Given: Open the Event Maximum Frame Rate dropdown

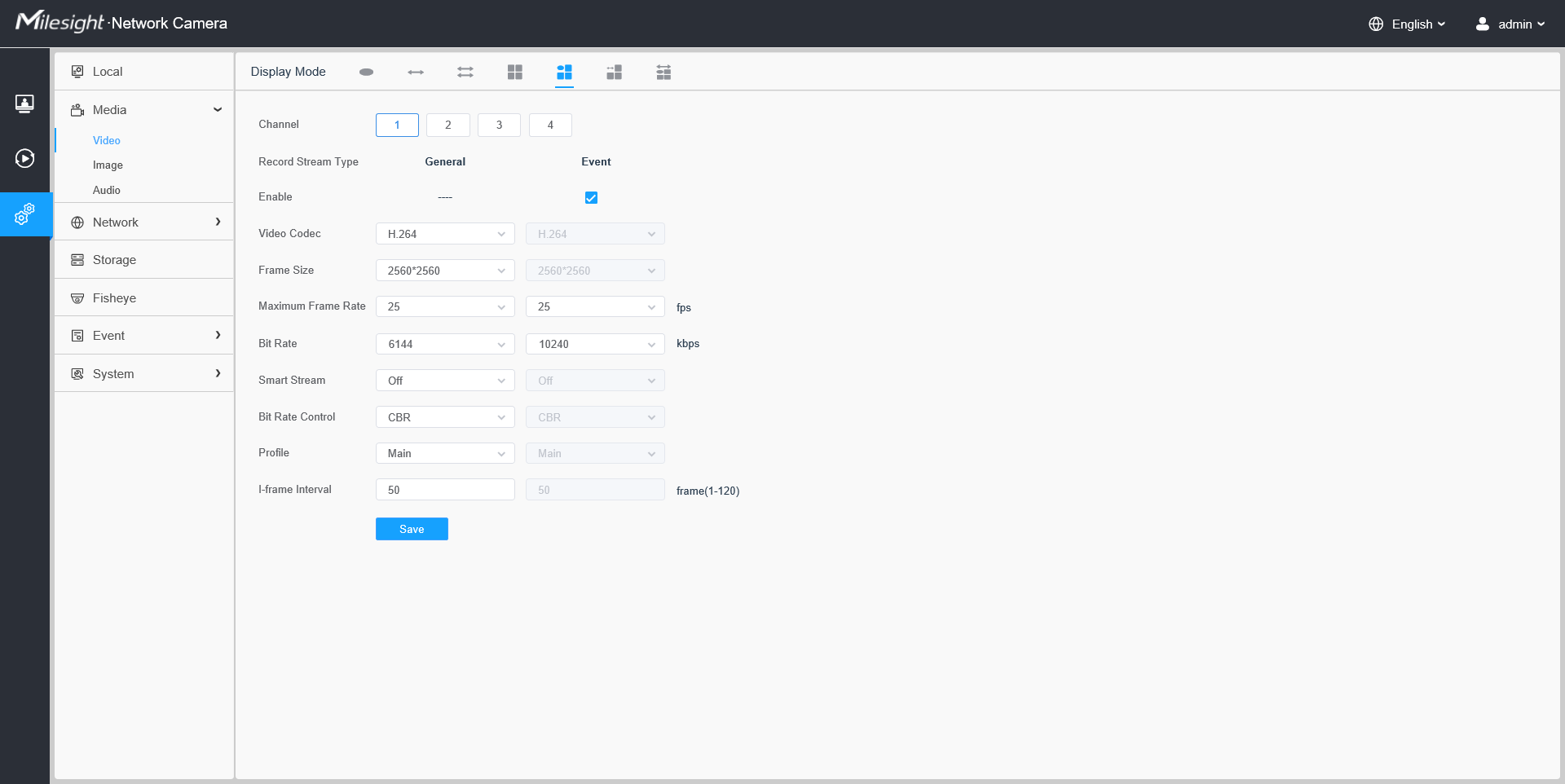Looking at the screenshot, I should (595, 306).
